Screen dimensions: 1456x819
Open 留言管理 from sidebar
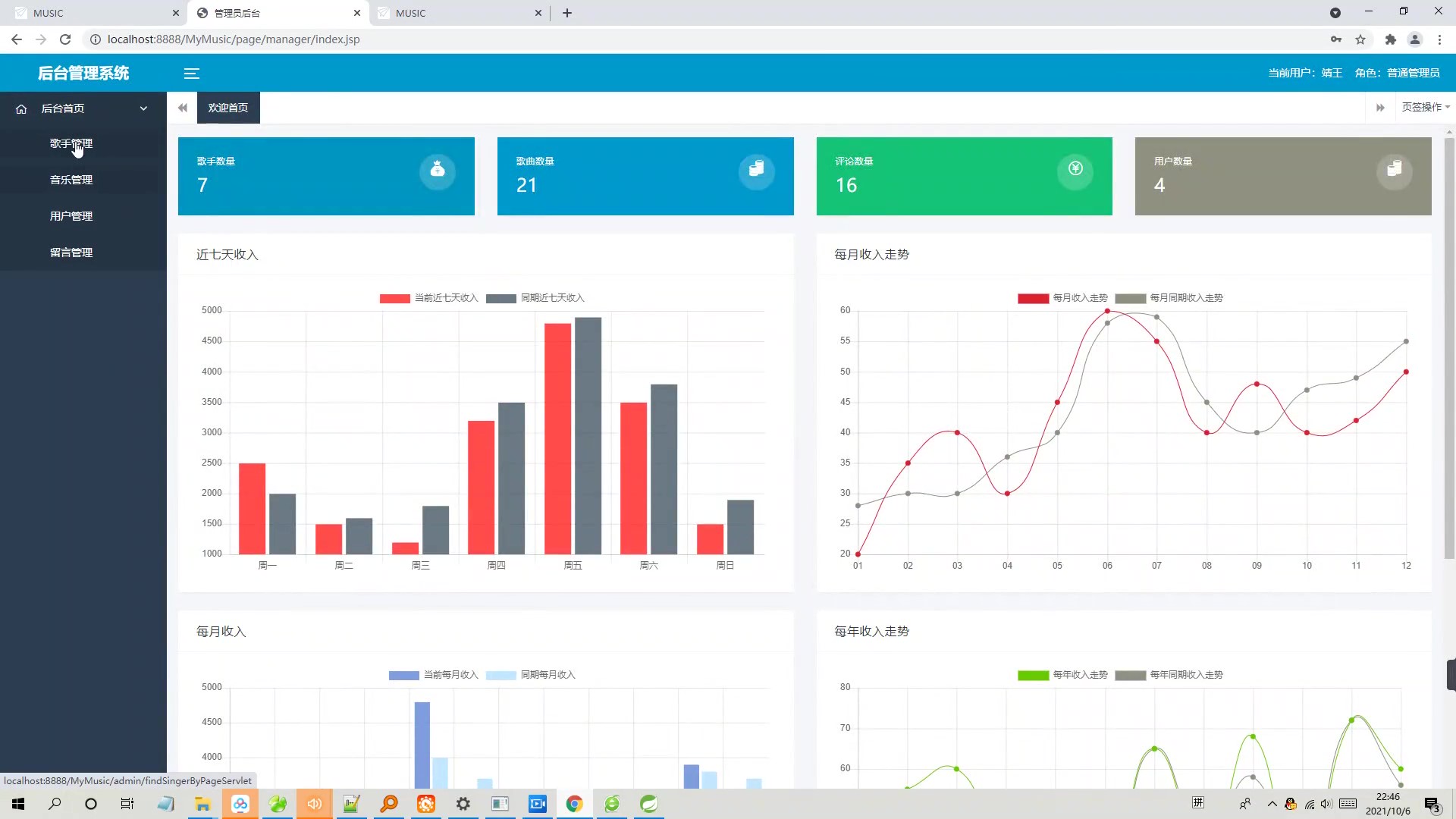pyautogui.click(x=71, y=253)
